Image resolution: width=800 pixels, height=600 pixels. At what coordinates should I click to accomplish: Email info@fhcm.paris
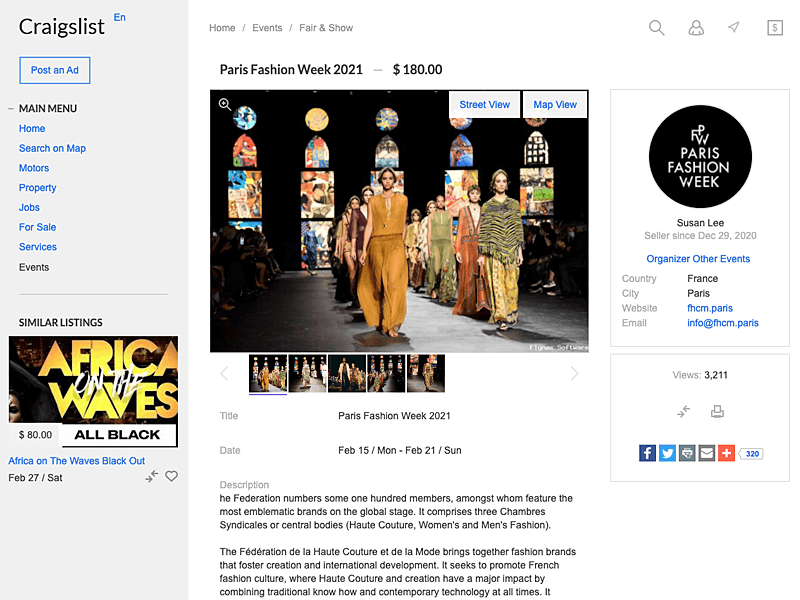(723, 323)
